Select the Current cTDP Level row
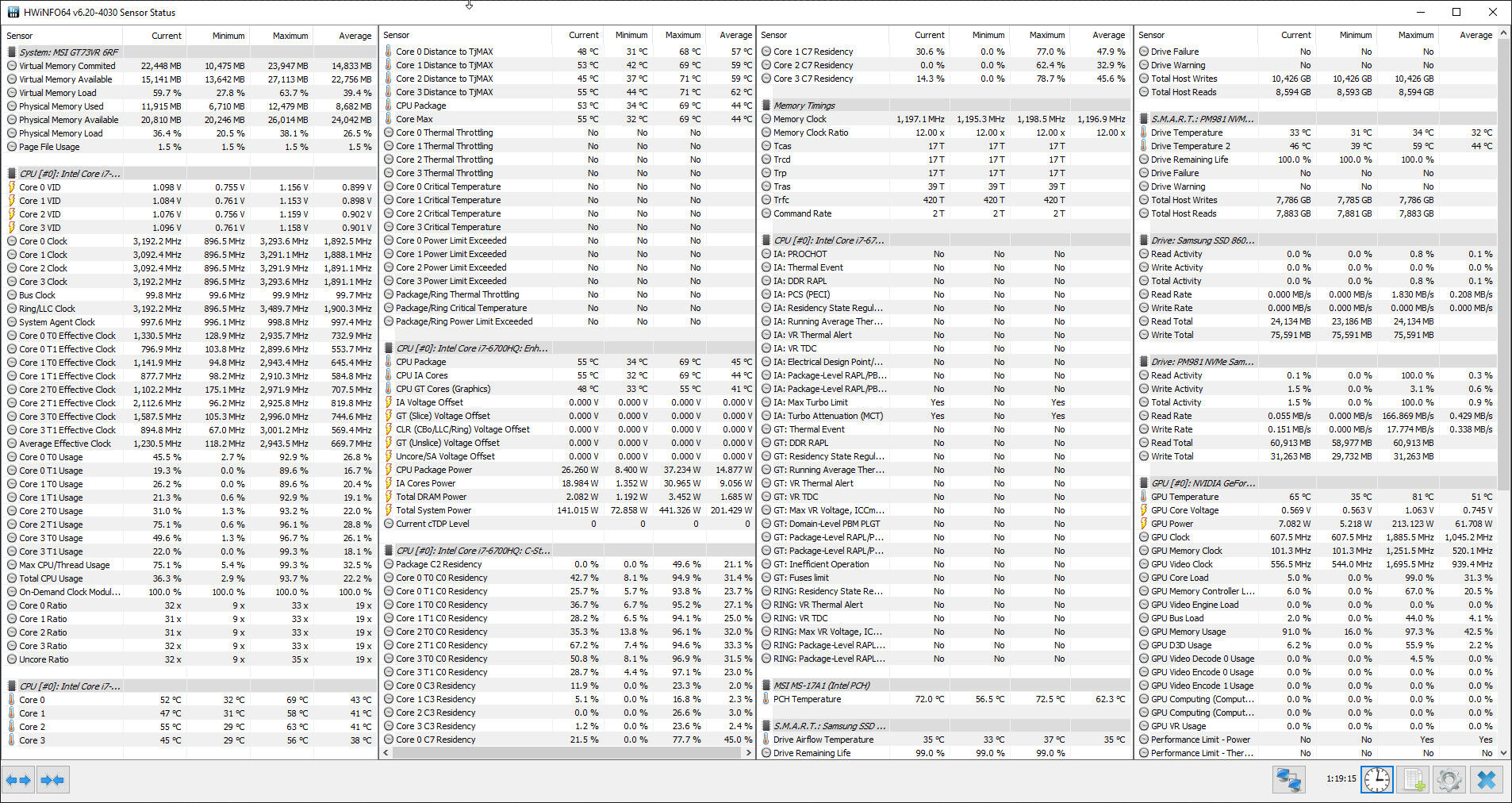The image size is (1512, 803). click(567, 524)
